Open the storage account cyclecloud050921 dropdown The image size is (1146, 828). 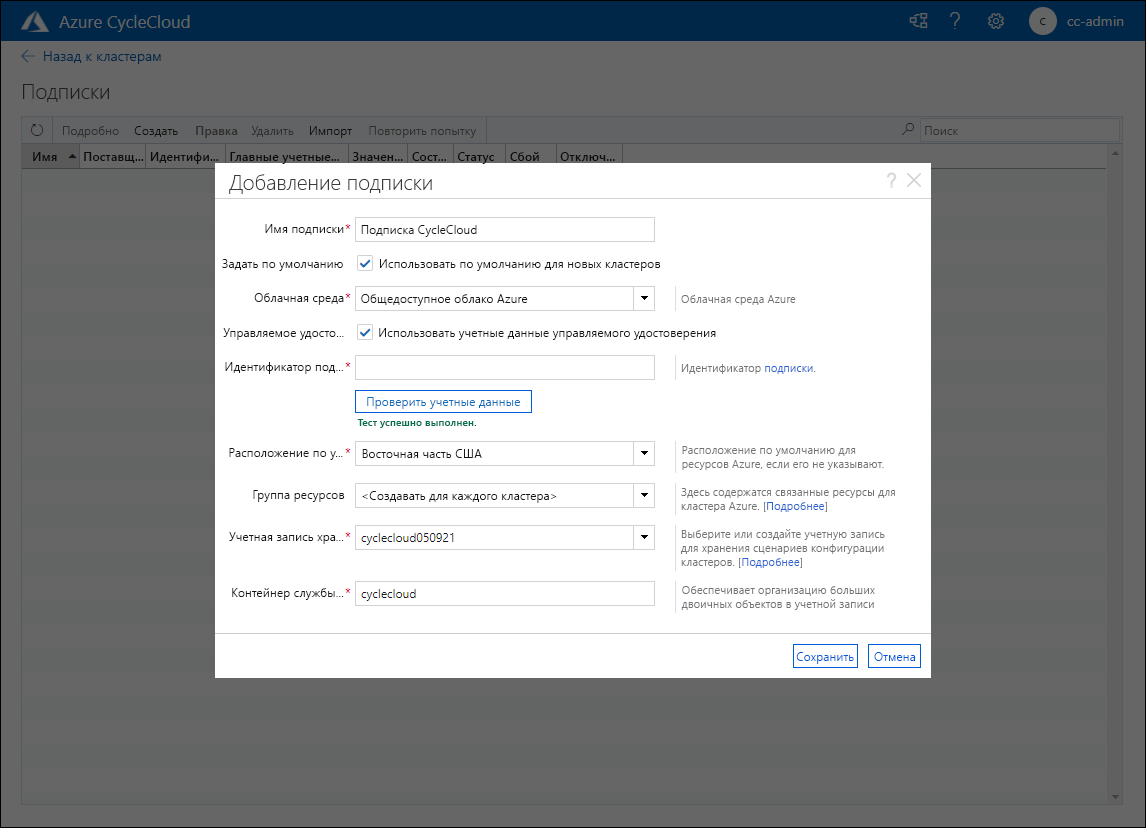(x=643, y=538)
